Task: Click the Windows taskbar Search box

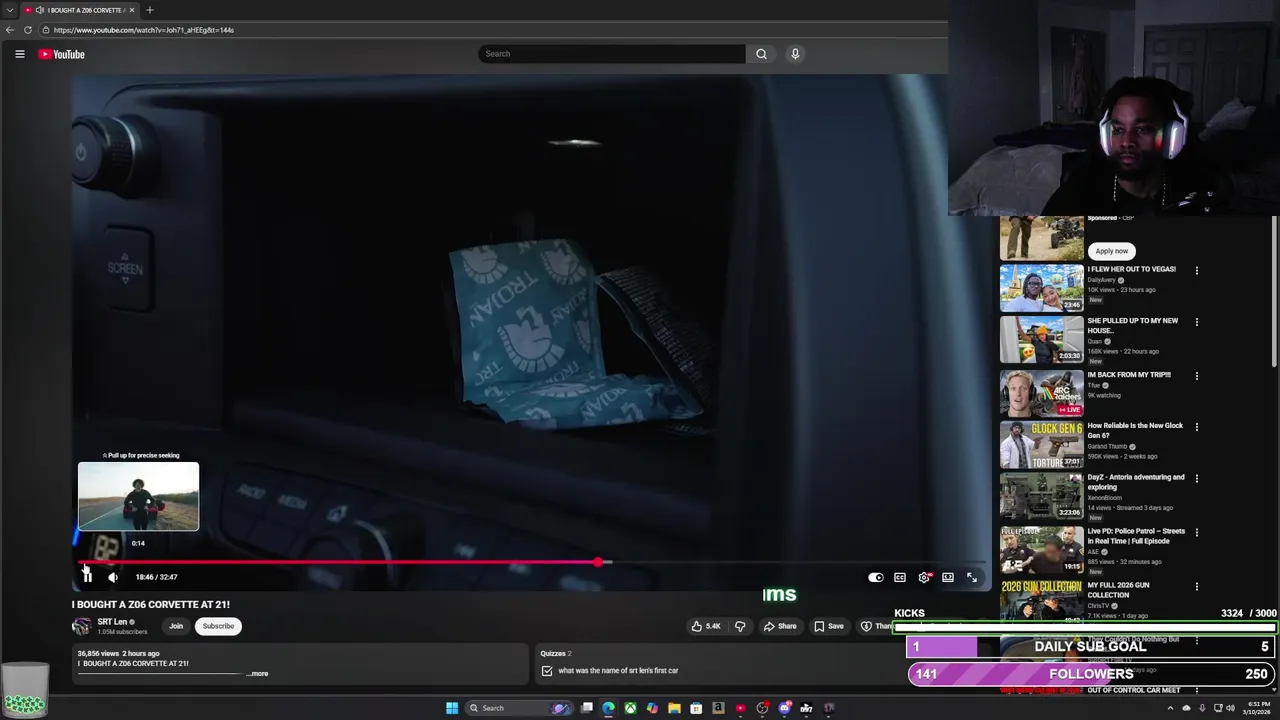Action: click(518, 708)
